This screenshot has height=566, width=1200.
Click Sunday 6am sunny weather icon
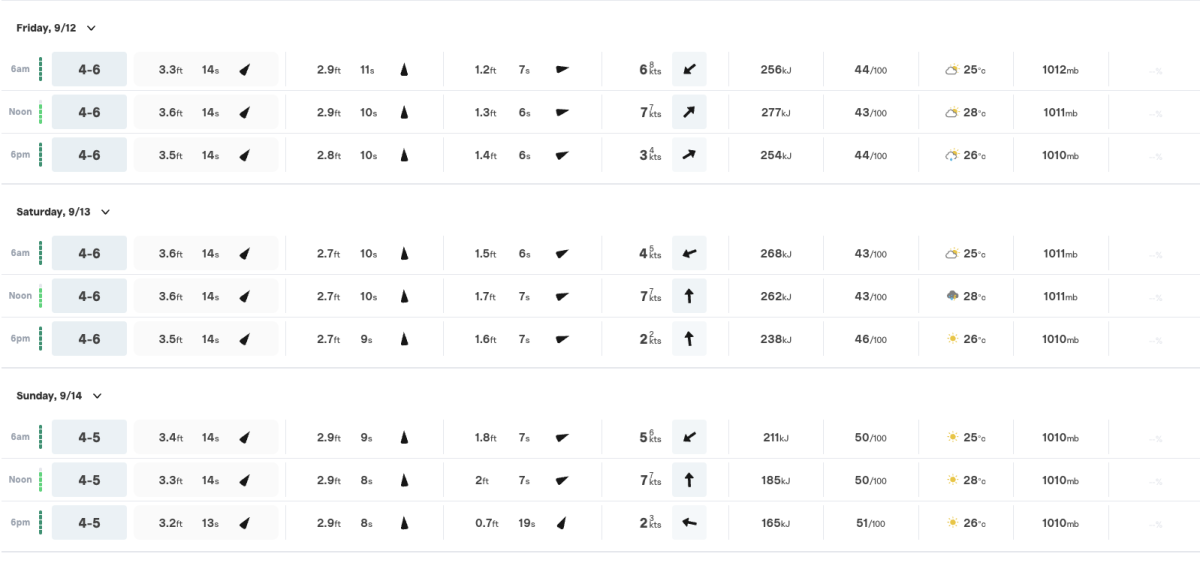(x=952, y=437)
